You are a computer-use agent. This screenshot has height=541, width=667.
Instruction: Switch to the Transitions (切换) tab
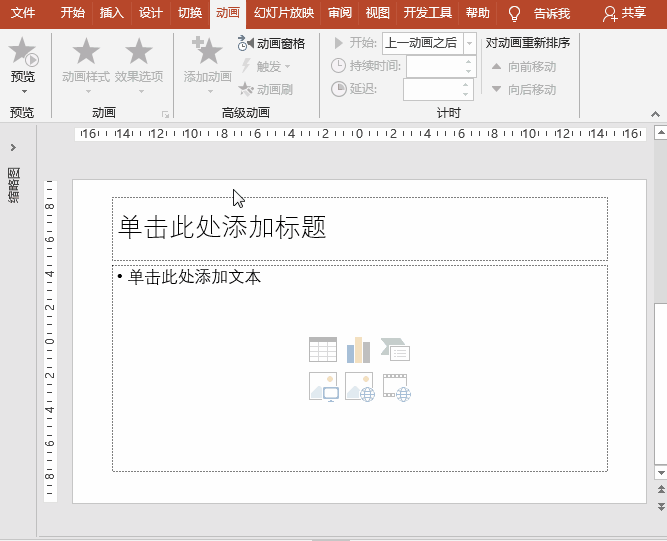point(190,13)
